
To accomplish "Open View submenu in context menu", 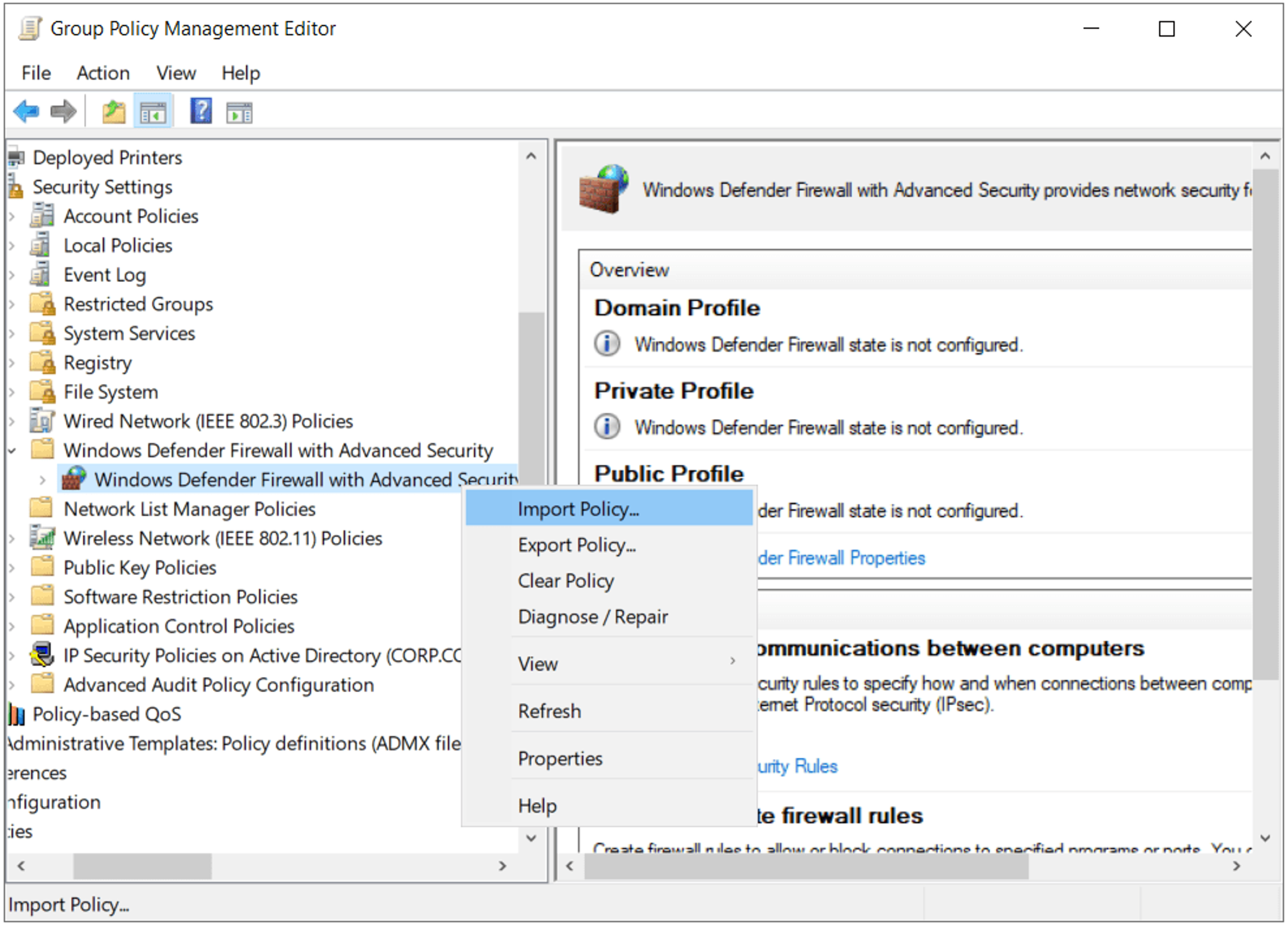I will pyautogui.click(x=609, y=663).
